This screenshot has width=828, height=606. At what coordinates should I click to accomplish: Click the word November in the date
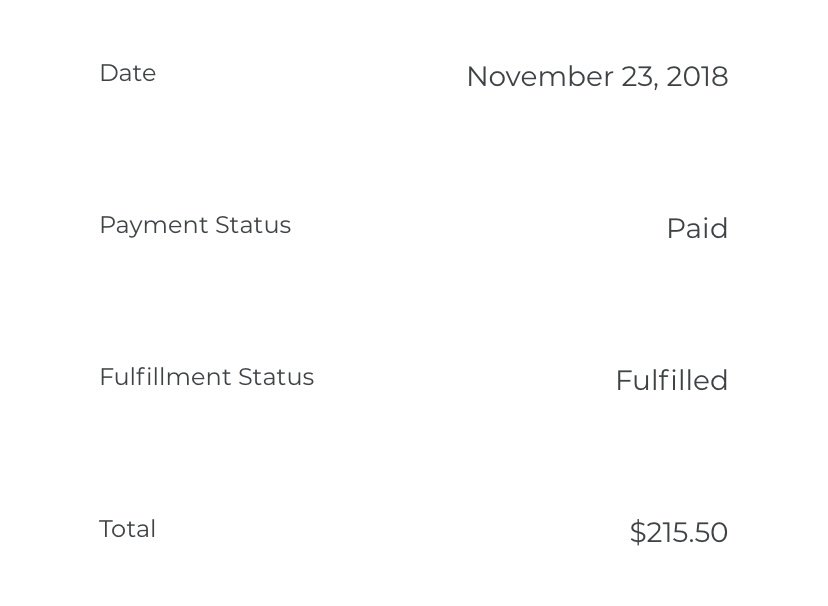click(x=540, y=77)
